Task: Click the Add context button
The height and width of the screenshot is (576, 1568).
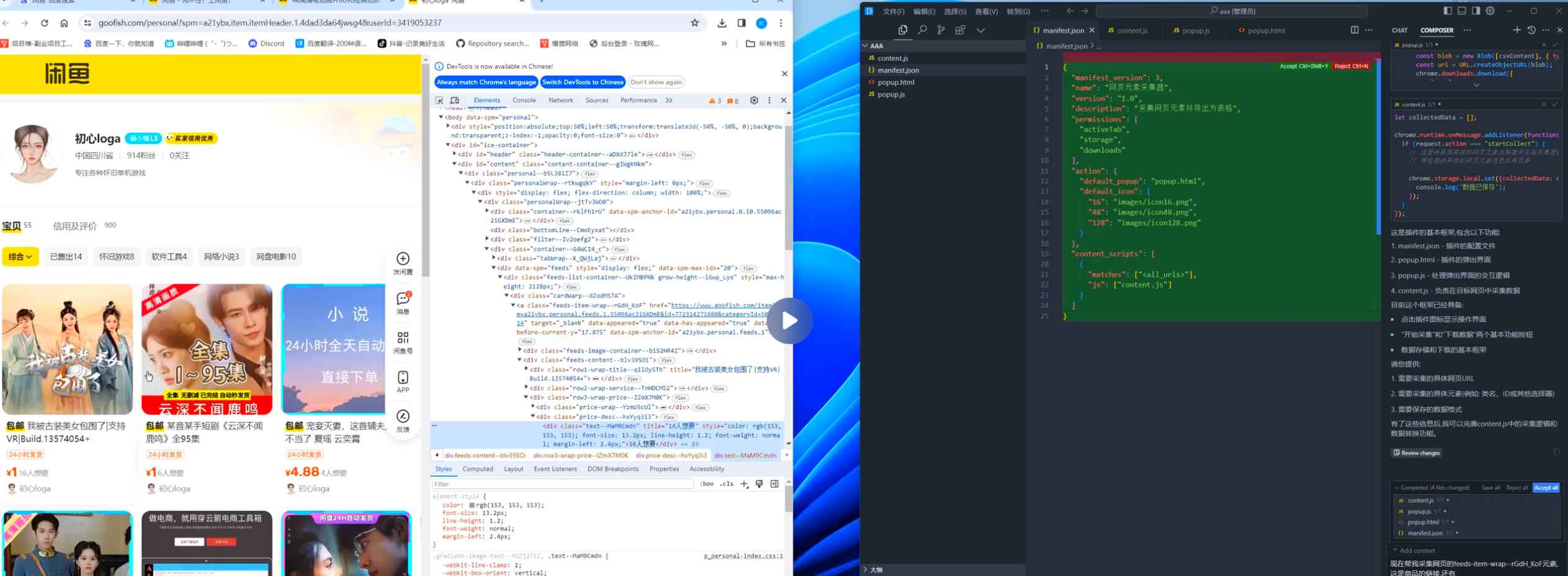Action: tap(1414, 550)
